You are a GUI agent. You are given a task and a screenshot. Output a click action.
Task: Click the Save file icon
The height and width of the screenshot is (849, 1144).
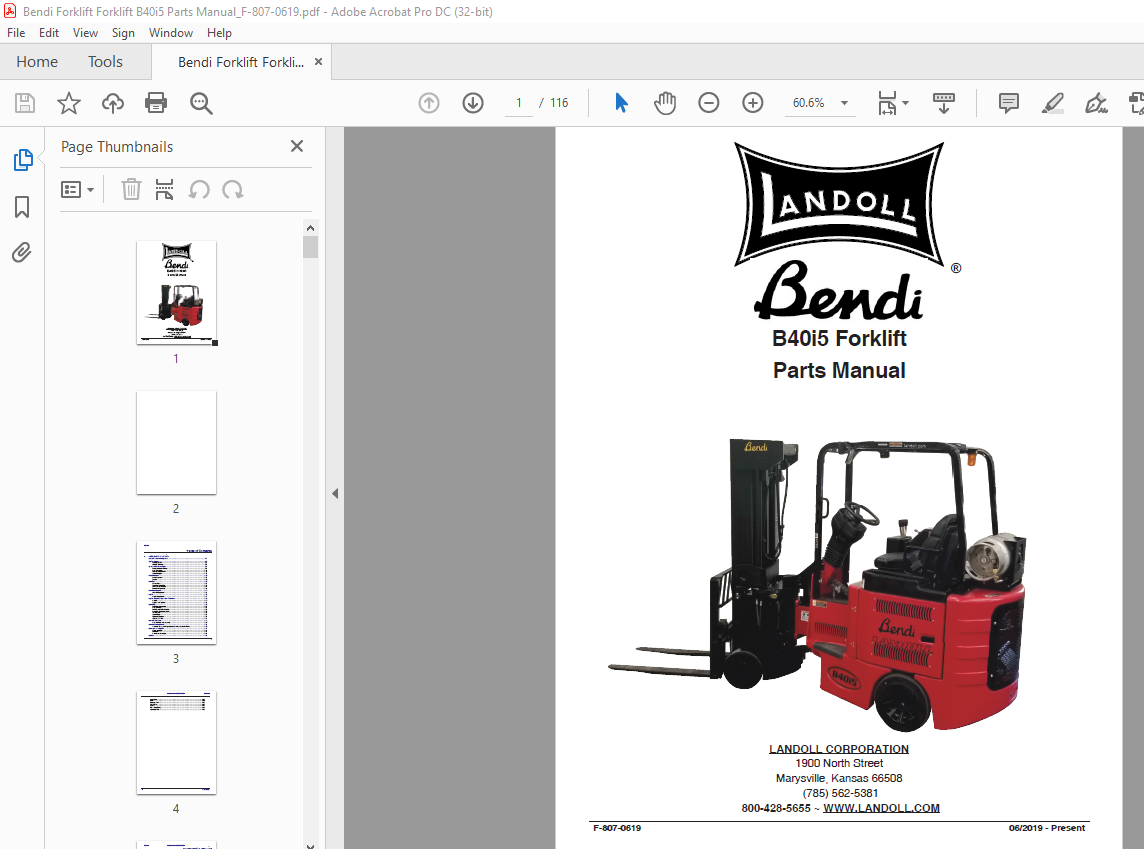pos(25,103)
